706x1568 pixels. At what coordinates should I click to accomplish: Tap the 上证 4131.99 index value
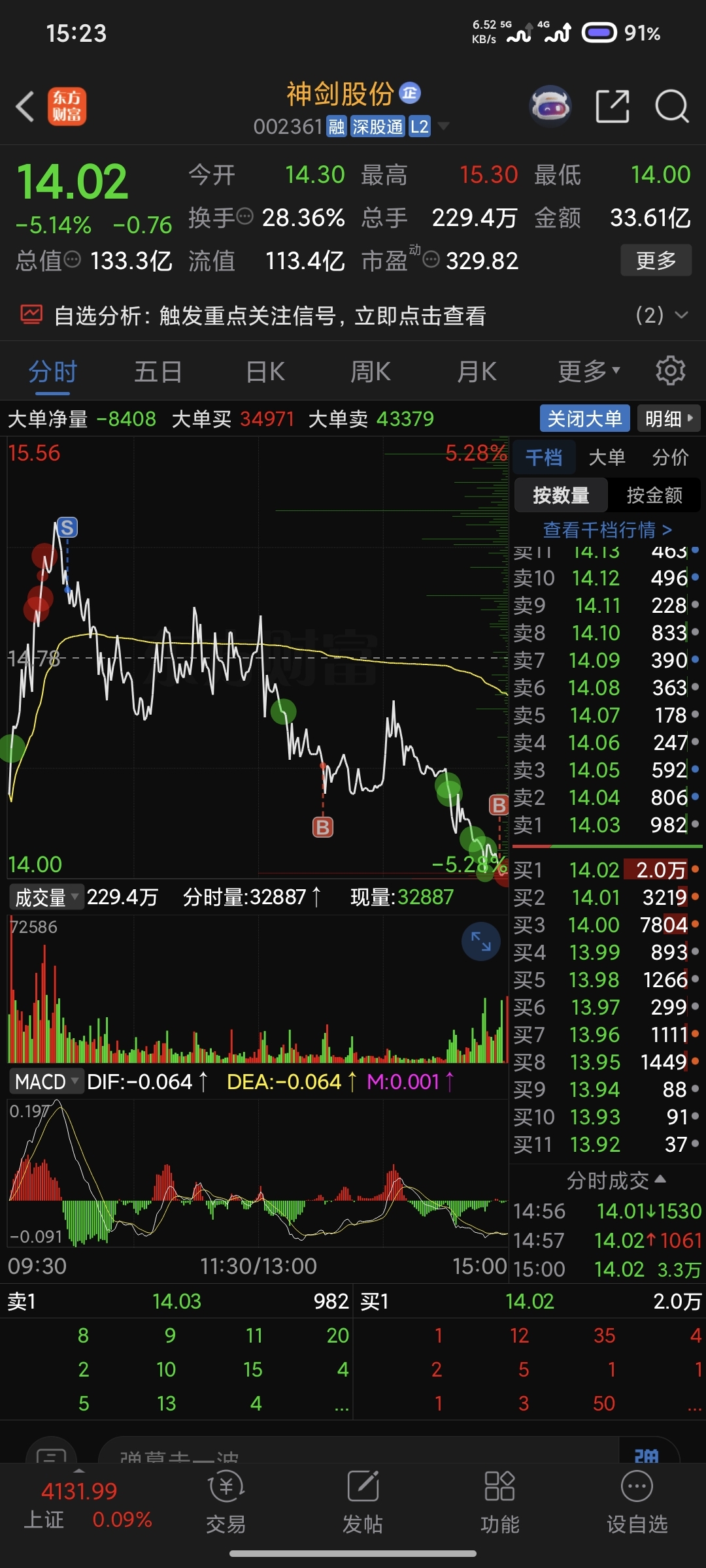[x=79, y=1491]
